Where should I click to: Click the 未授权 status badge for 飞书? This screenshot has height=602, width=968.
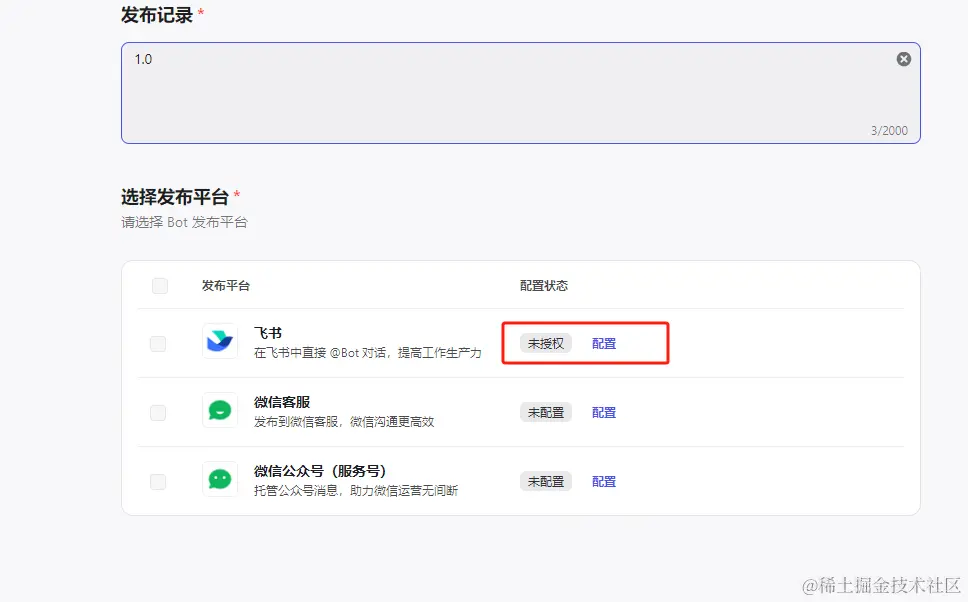[x=546, y=343]
